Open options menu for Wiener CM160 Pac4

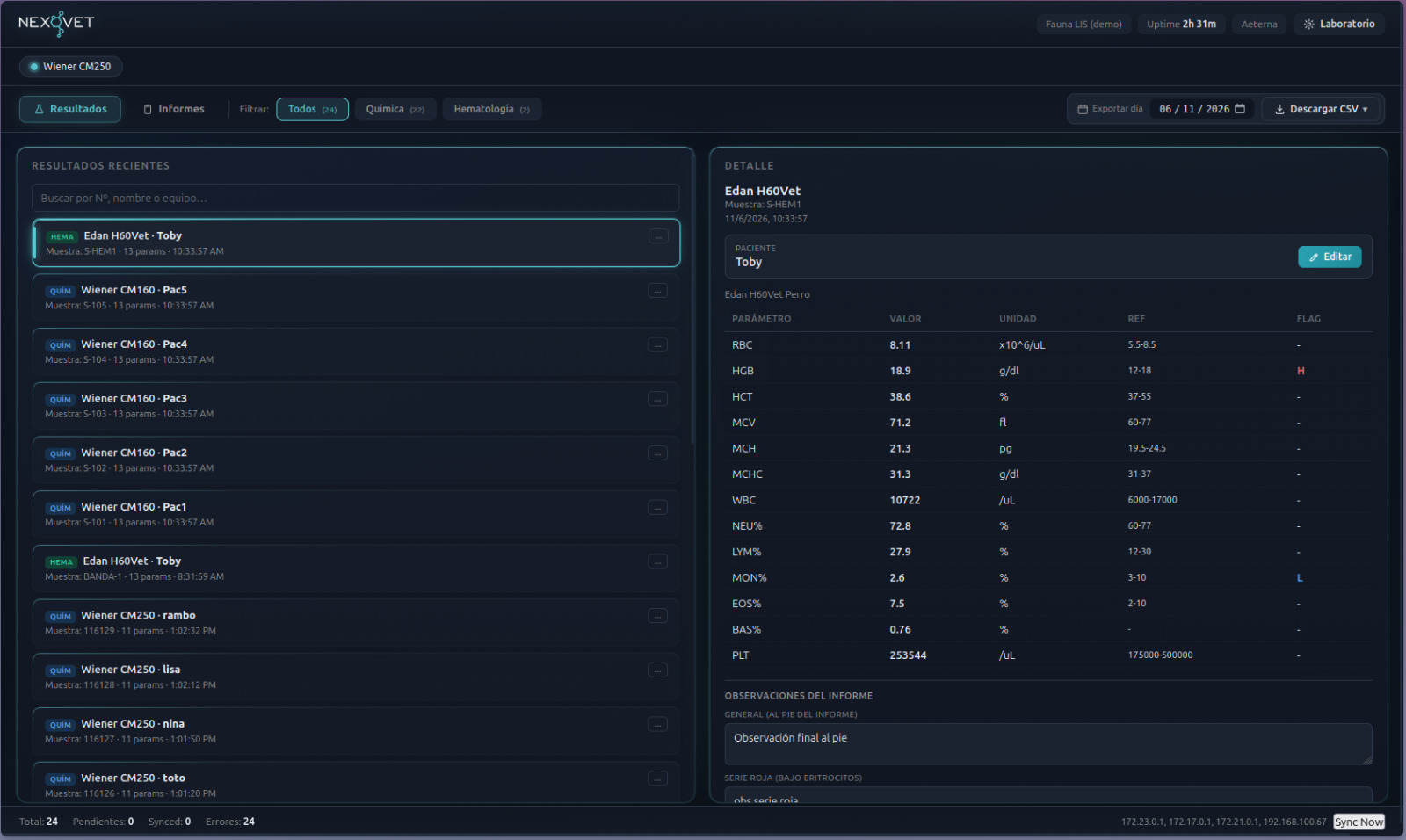[x=658, y=345]
